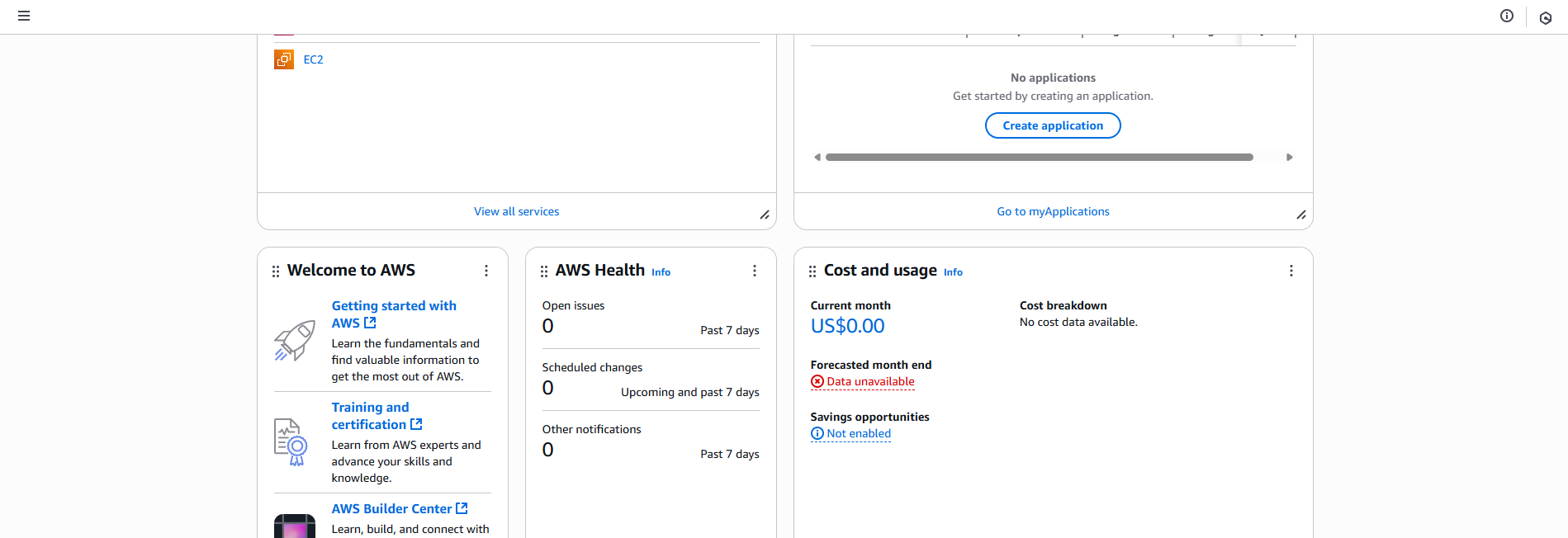This screenshot has width=1568, height=538.
Task: Open AWS Health widget options menu
Action: click(755, 271)
